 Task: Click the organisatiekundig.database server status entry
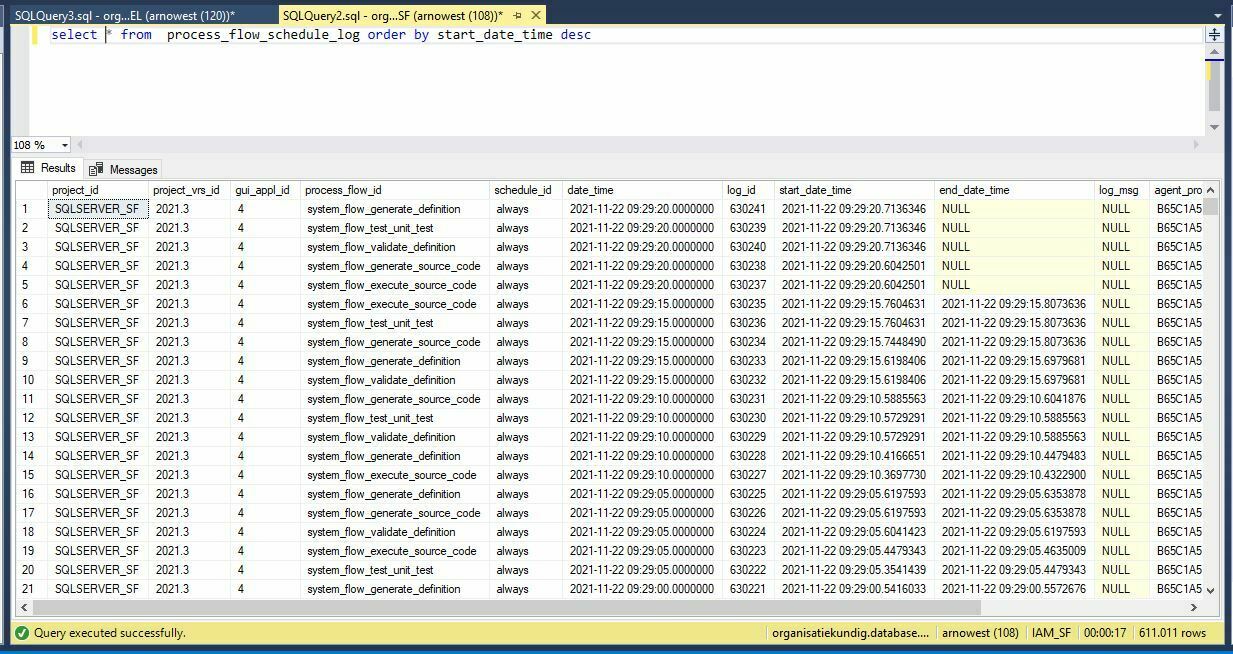(851, 633)
